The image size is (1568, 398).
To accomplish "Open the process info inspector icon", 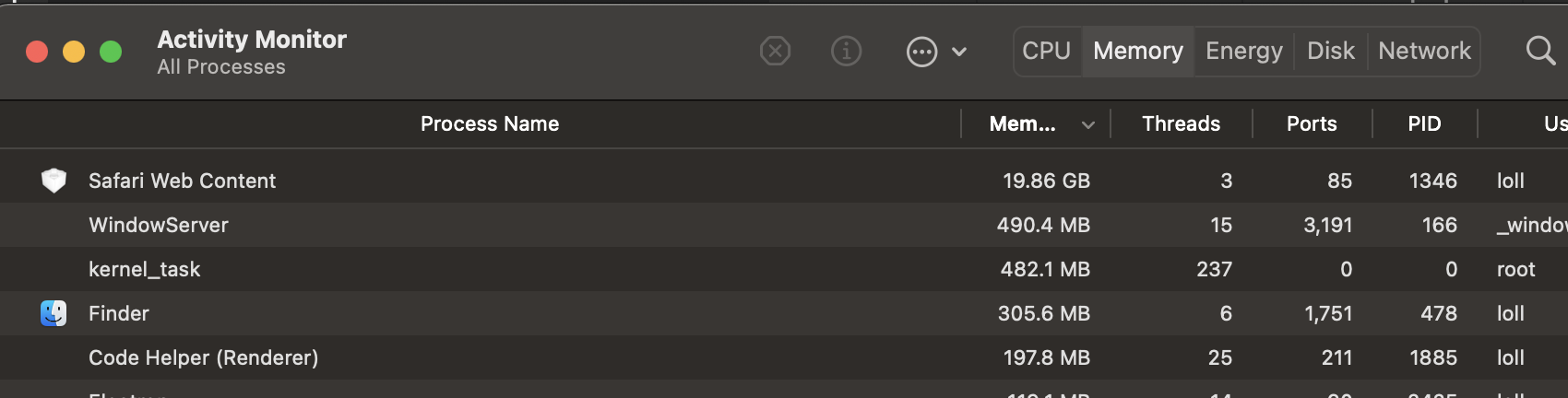I will tap(846, 52).
